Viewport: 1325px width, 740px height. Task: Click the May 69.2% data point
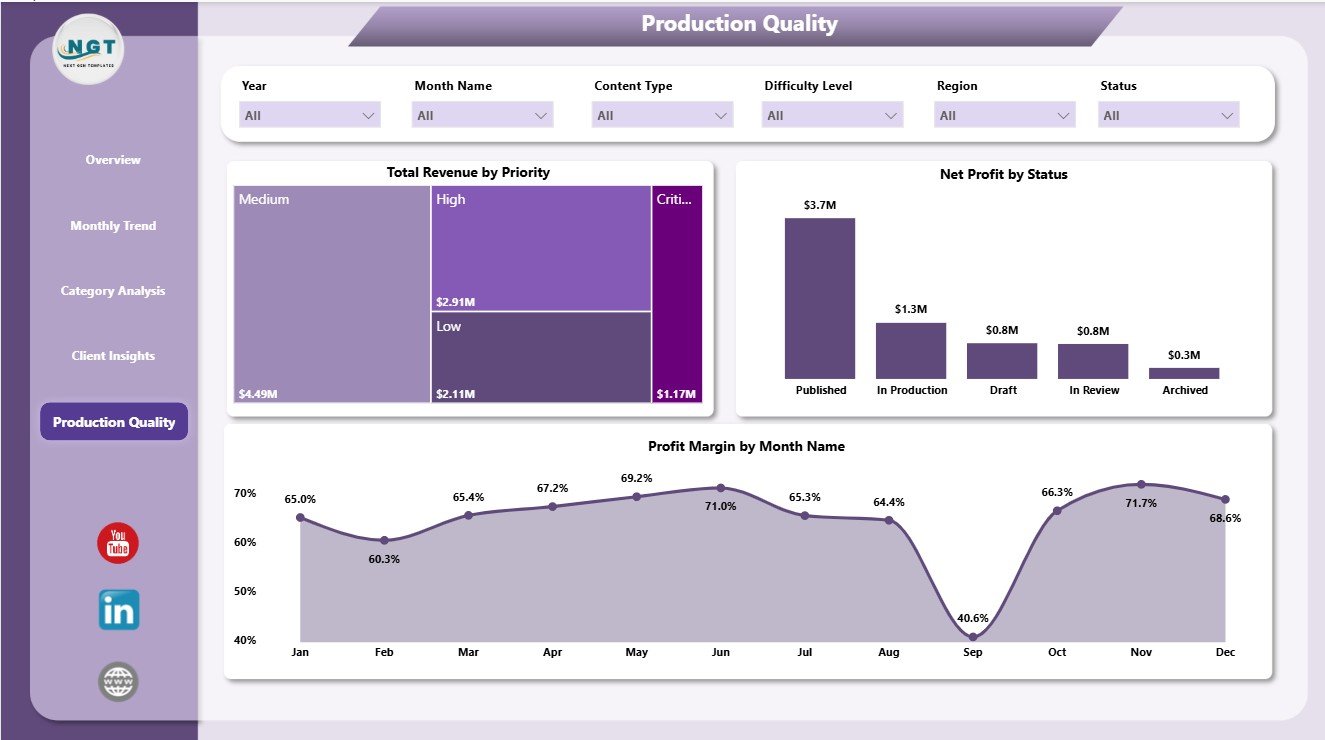pyautogui.click(x=637, y=497)
